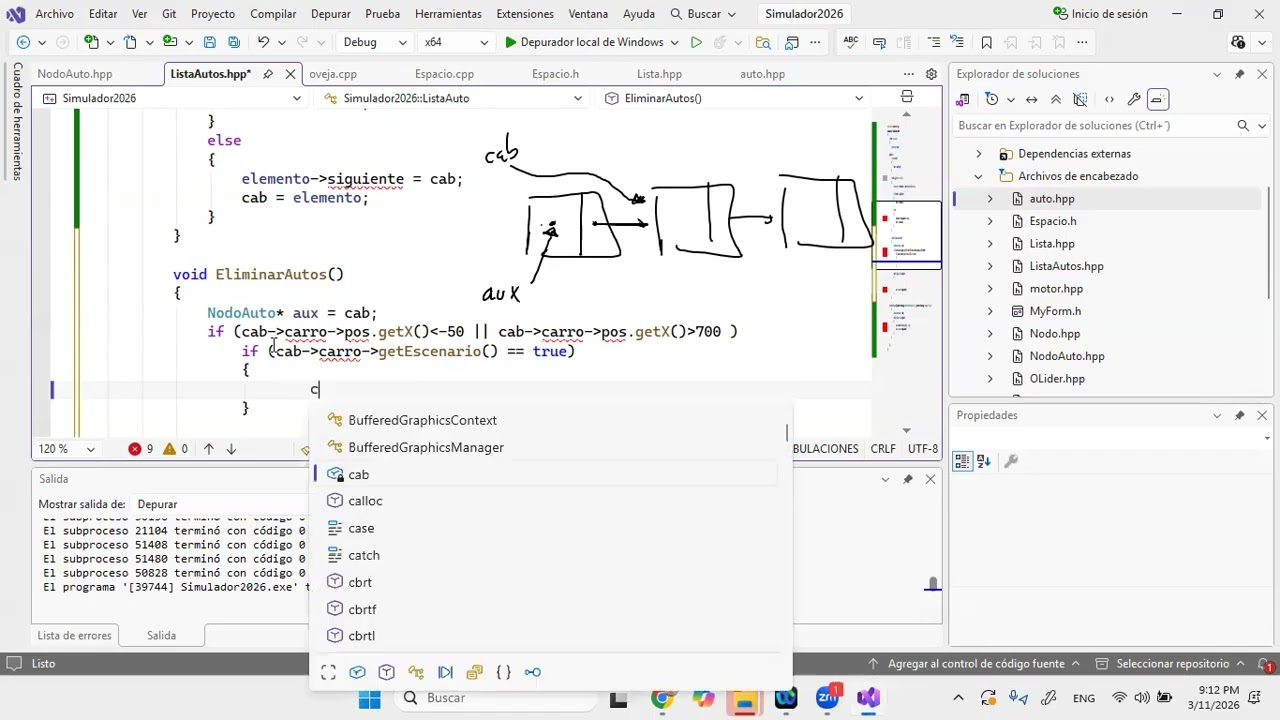Click the Undo arrow icon

tap(263, 42)
